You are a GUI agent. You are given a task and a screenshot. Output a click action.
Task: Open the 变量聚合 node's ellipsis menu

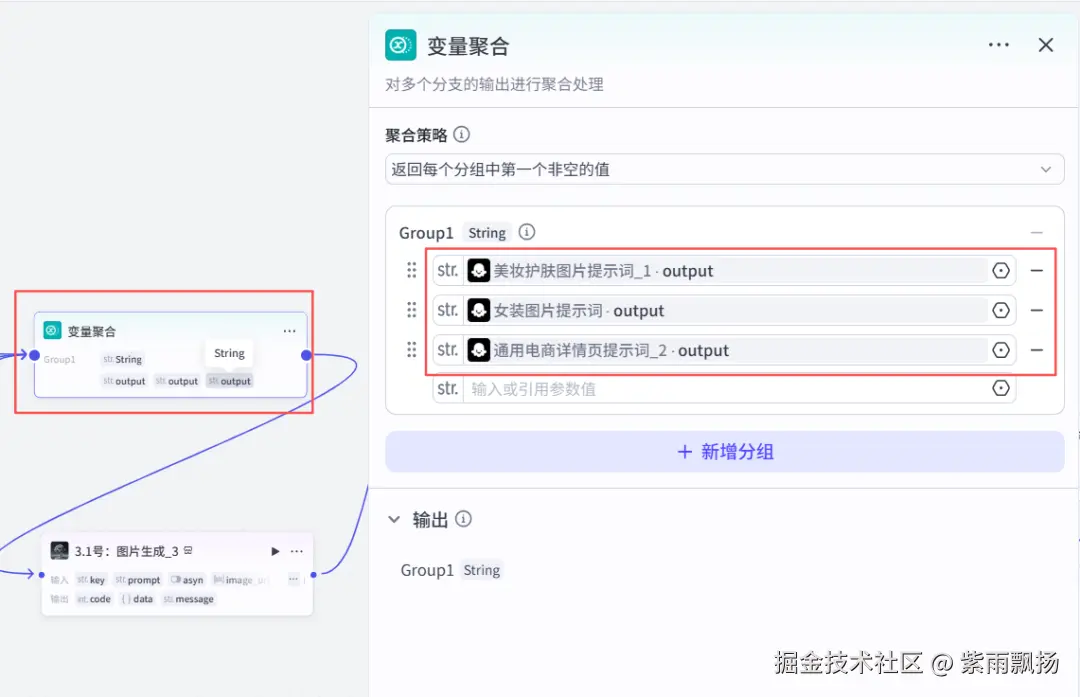[x=289, y=331]
